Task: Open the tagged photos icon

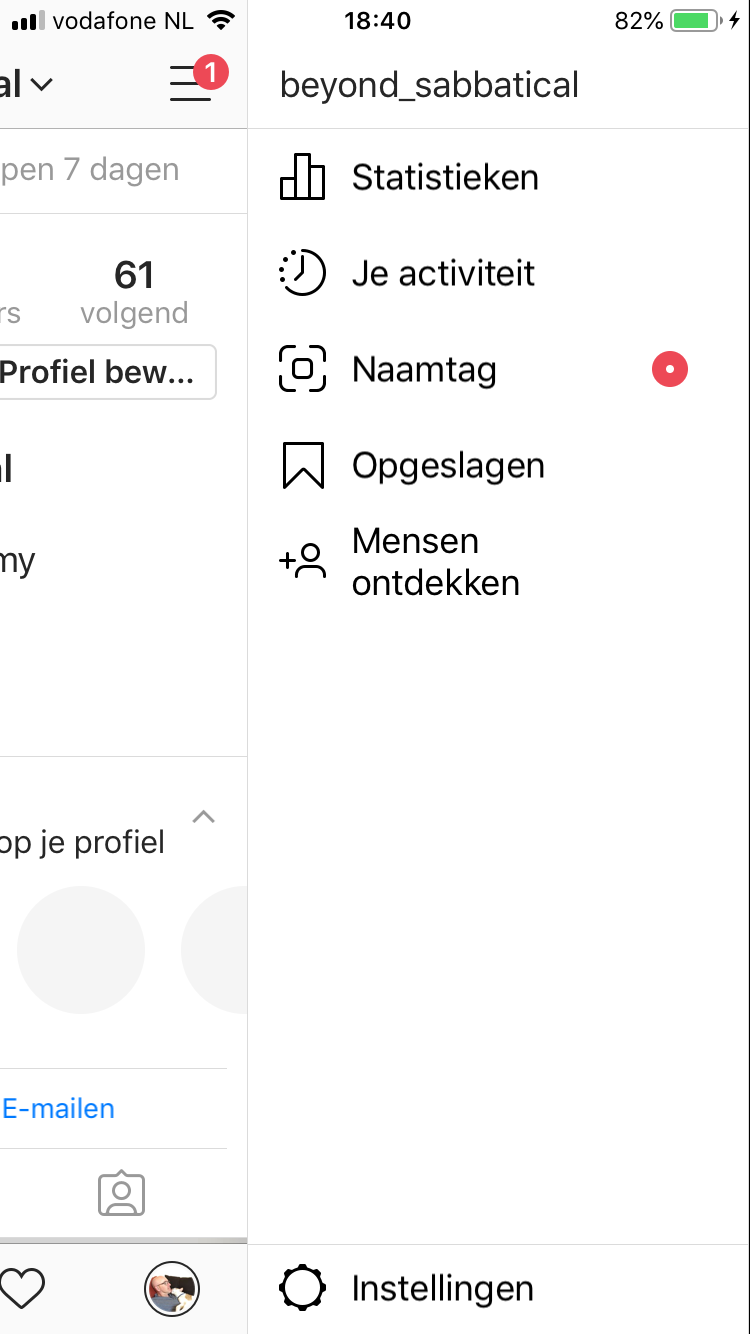Action: tap(122, 1194)
